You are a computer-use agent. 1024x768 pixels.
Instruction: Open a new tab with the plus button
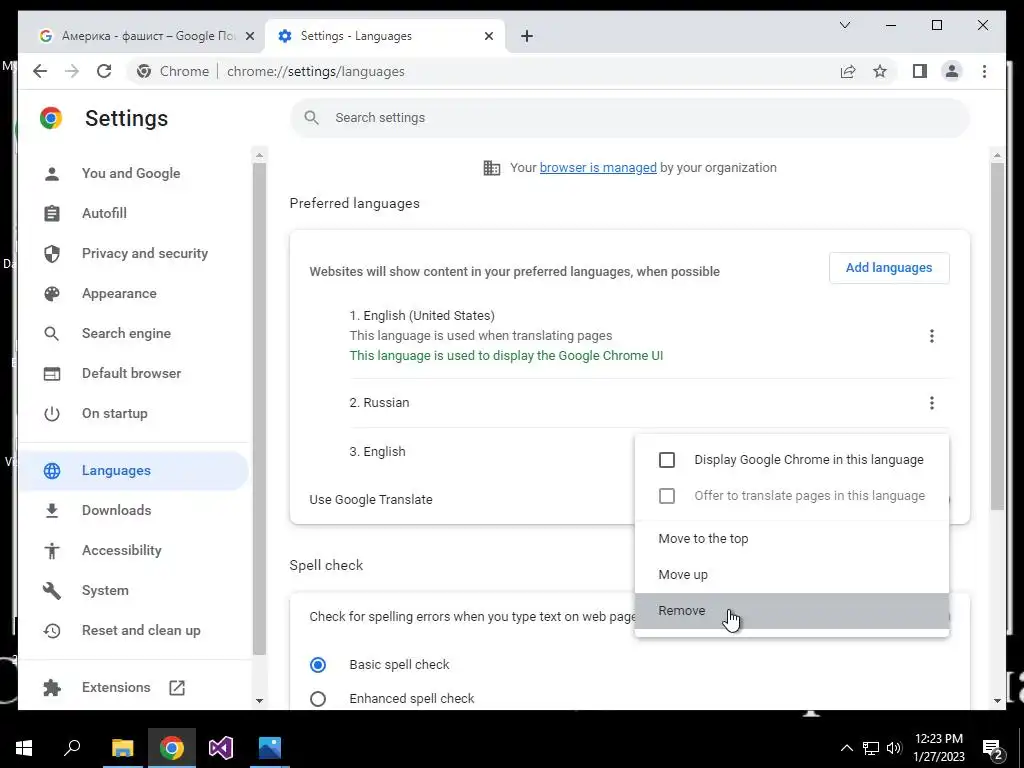pyautogui.click(x=527, y=36)
